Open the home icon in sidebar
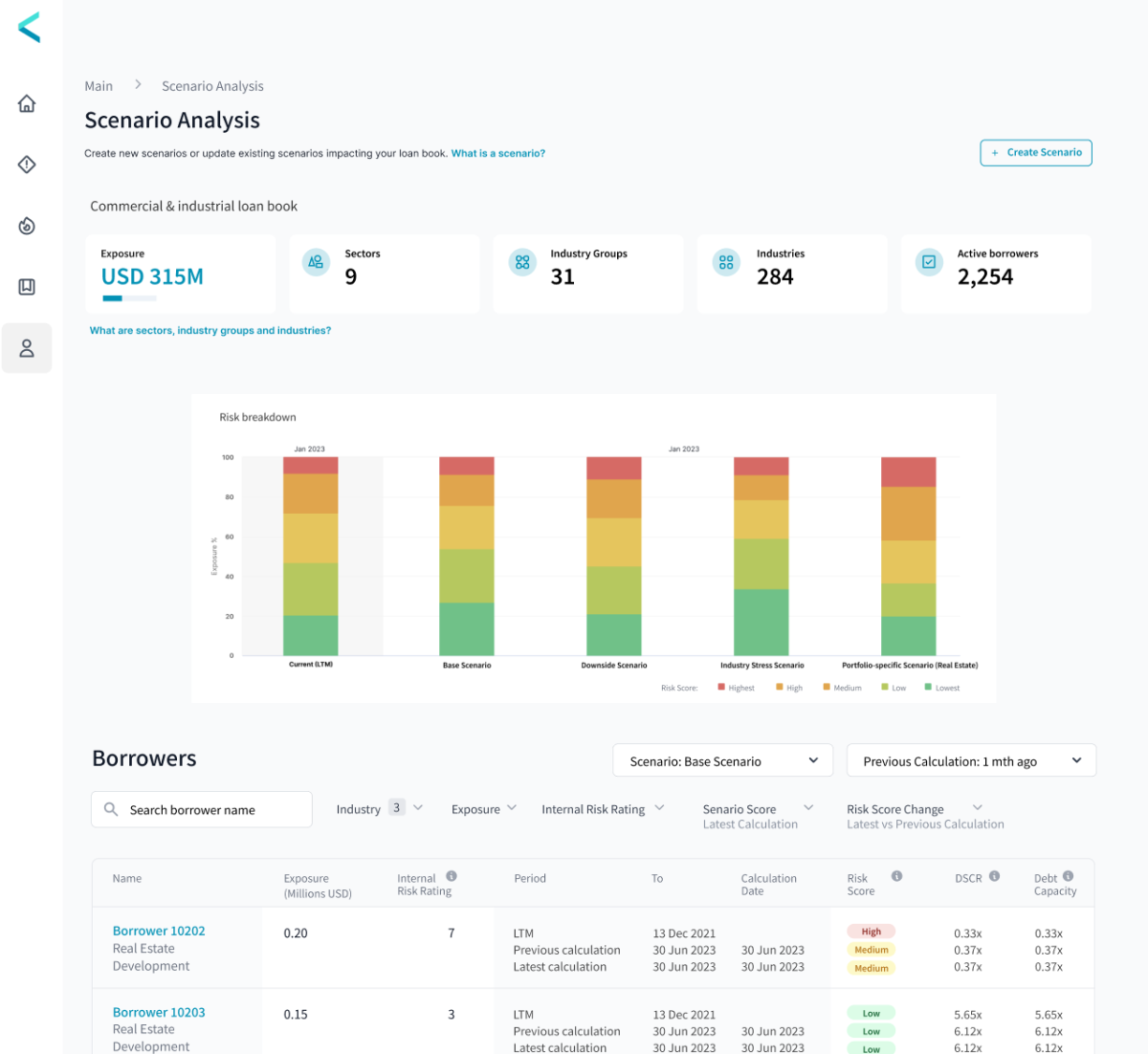Viewport: 1148px width, 1054px height. [27, 103]
